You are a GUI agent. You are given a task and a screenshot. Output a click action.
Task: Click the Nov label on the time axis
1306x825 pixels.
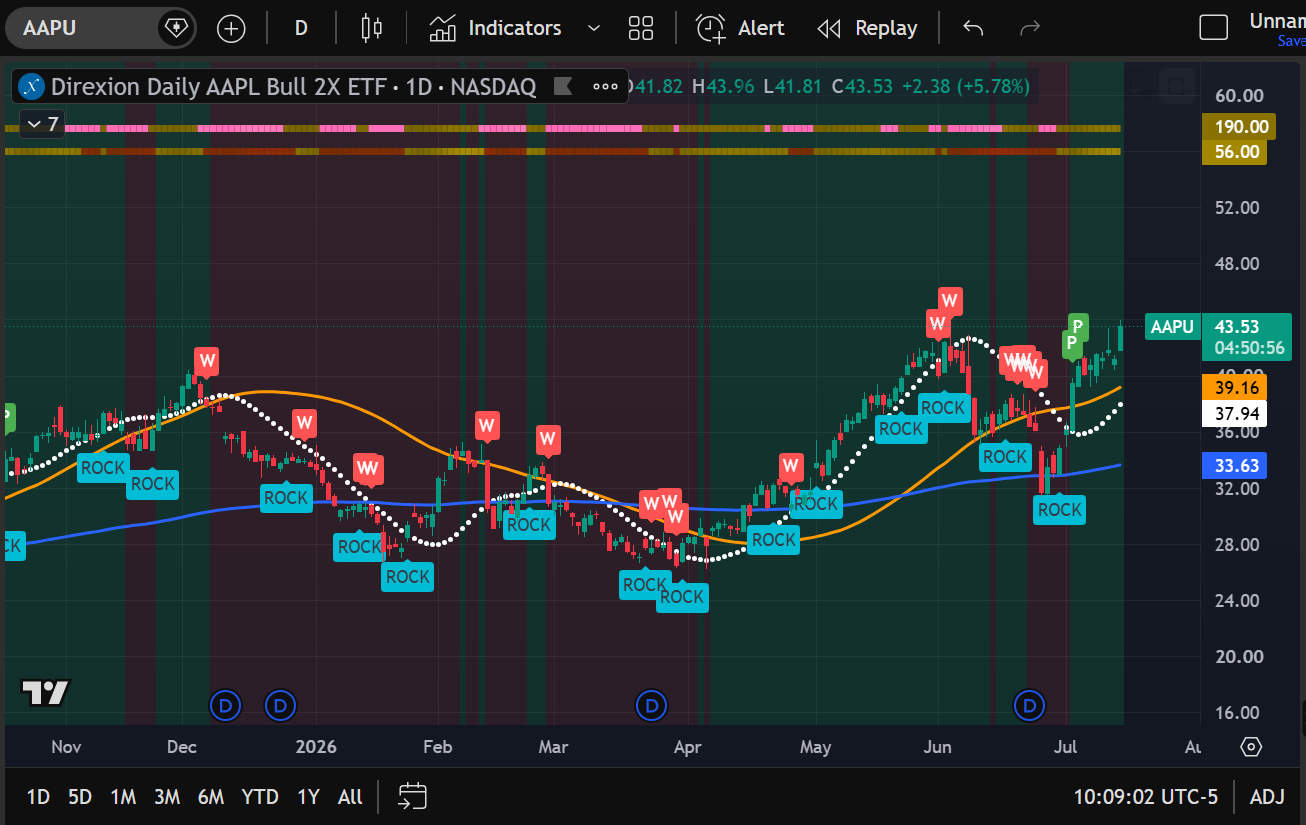pos(66,747)
